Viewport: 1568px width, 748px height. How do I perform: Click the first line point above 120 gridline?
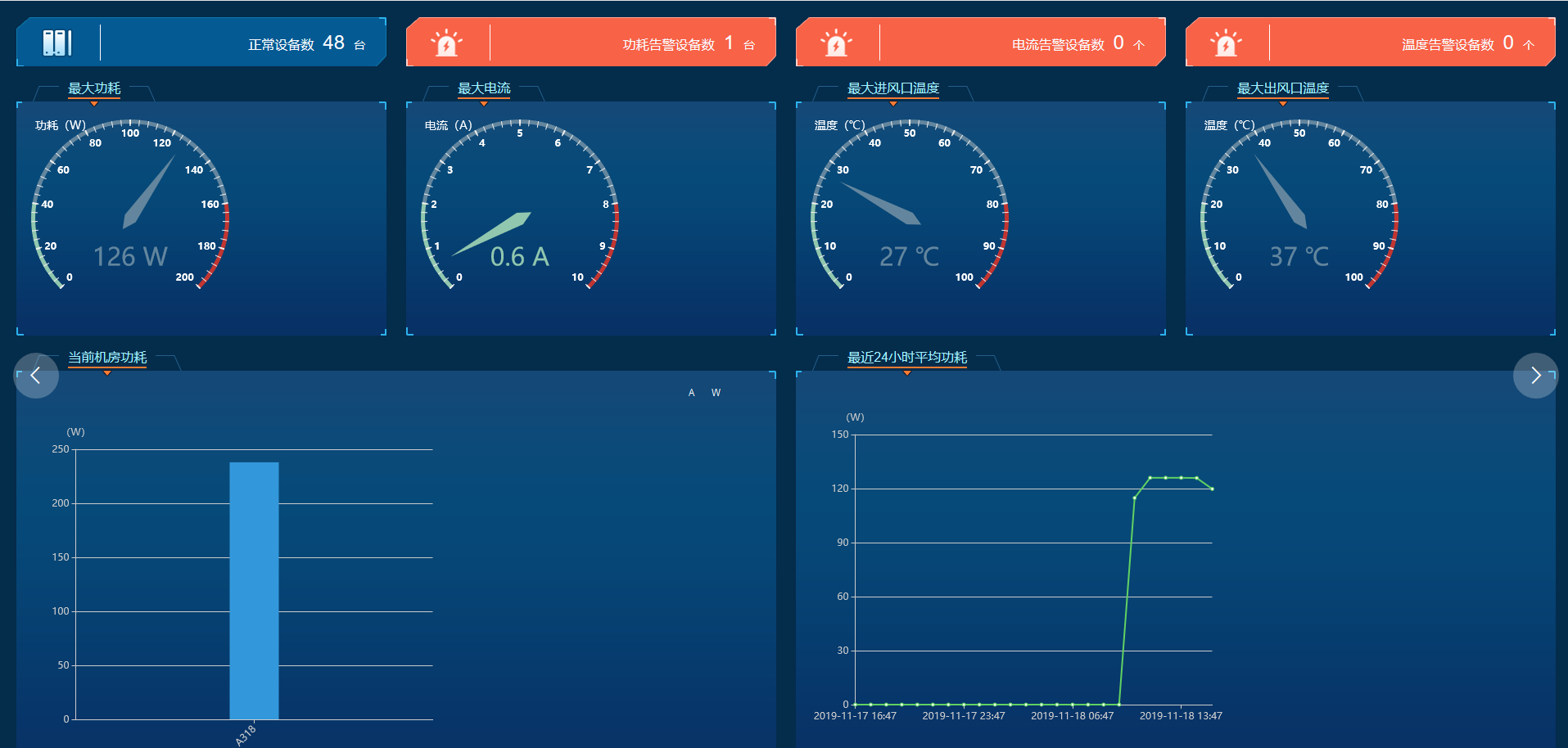click(x=1150, y=478)
